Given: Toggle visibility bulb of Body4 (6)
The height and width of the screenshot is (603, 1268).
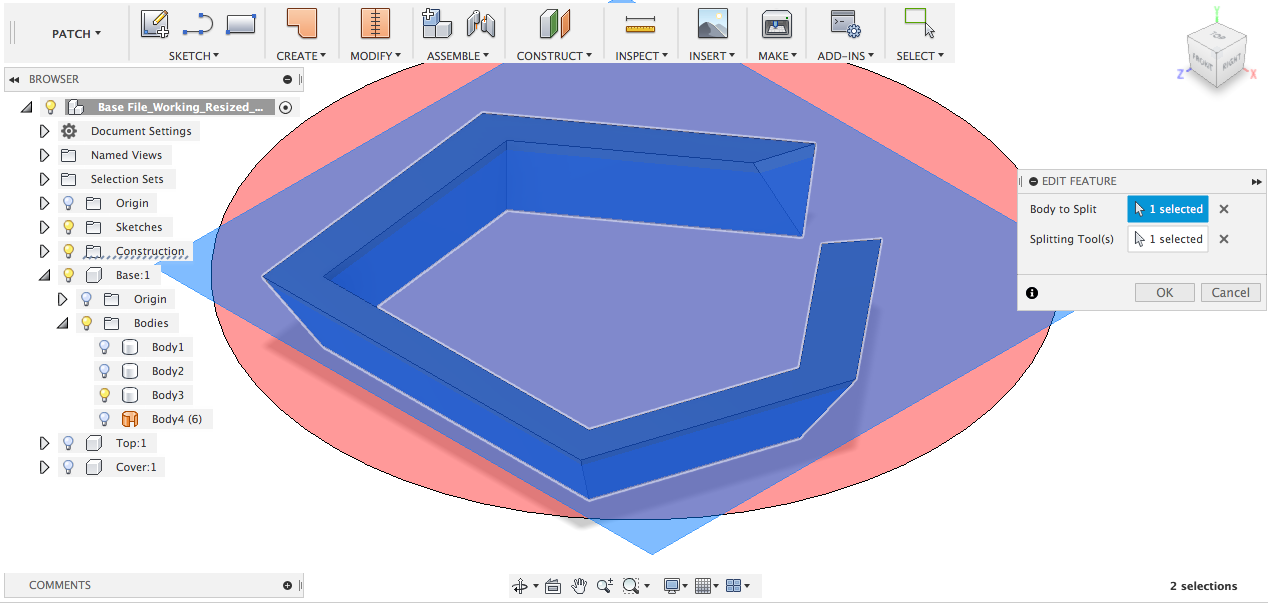Looking at the screenshot, I should [x=104, y=419].
